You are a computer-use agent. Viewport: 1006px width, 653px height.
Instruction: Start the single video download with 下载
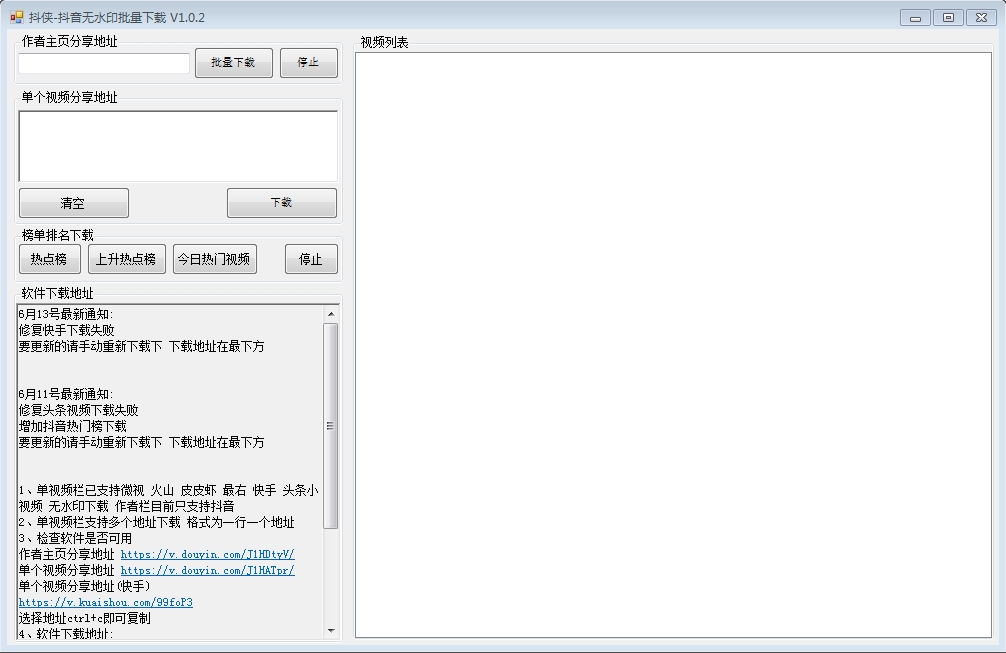[x=281, y=203]
